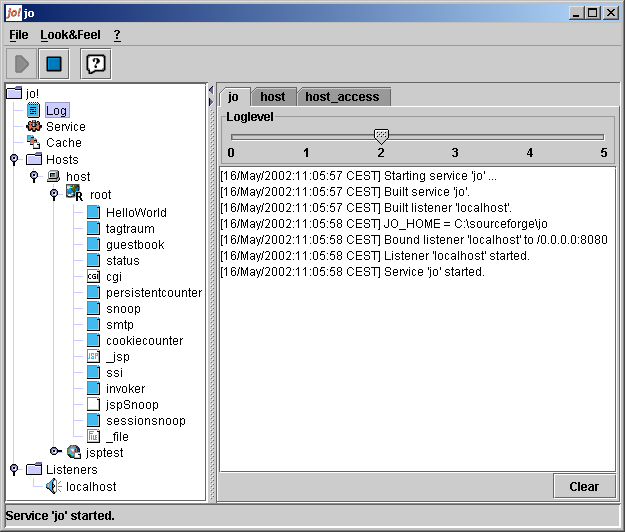Click status bar text "Service 'jo' started."

[60, 516]
